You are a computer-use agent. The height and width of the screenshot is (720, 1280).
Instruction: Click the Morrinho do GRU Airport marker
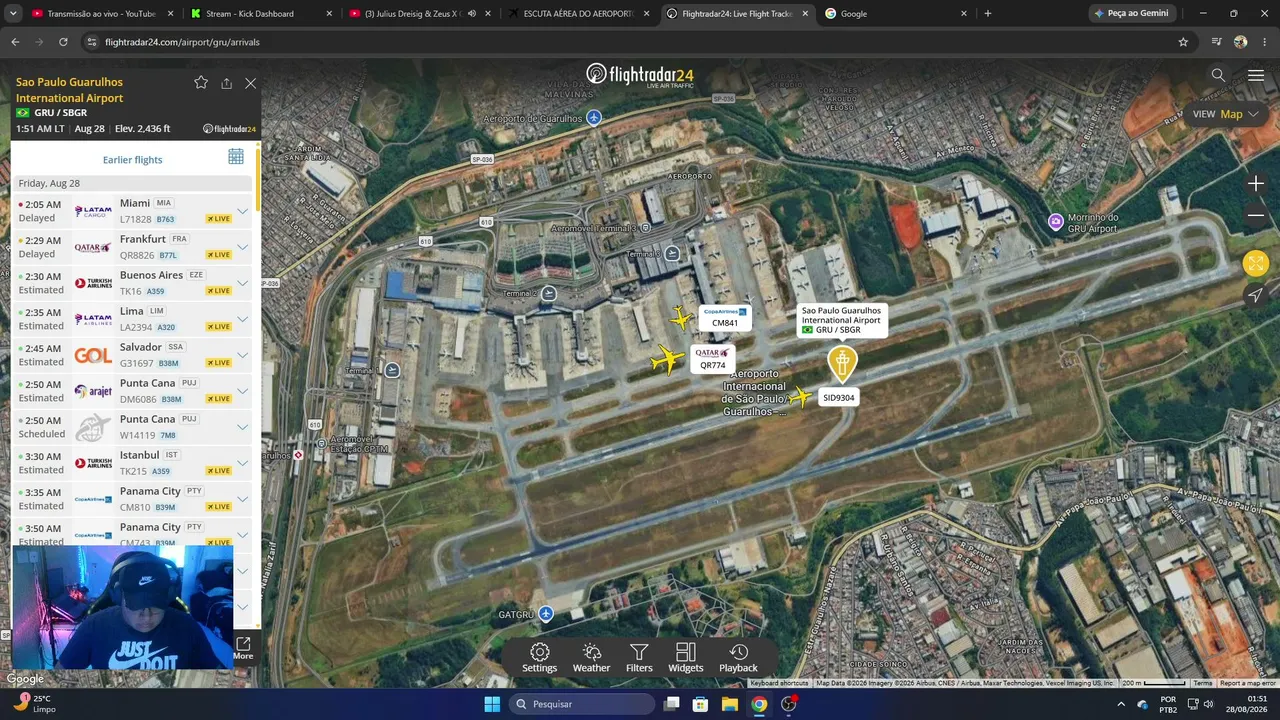coord(1056,221)
